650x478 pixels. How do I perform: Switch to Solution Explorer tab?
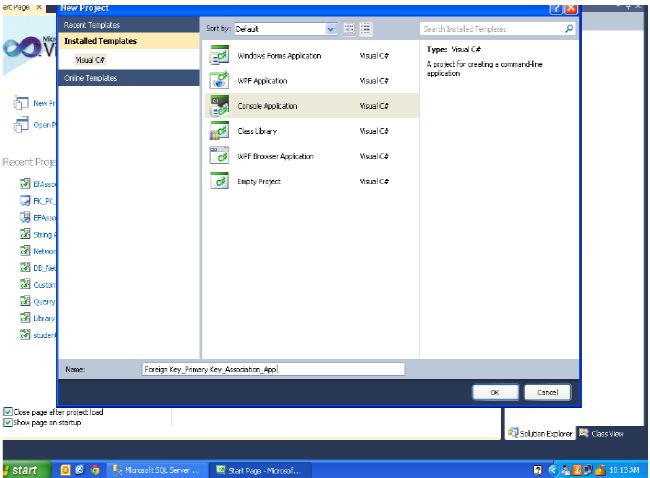pyautogui.click(x=540, y=433)
